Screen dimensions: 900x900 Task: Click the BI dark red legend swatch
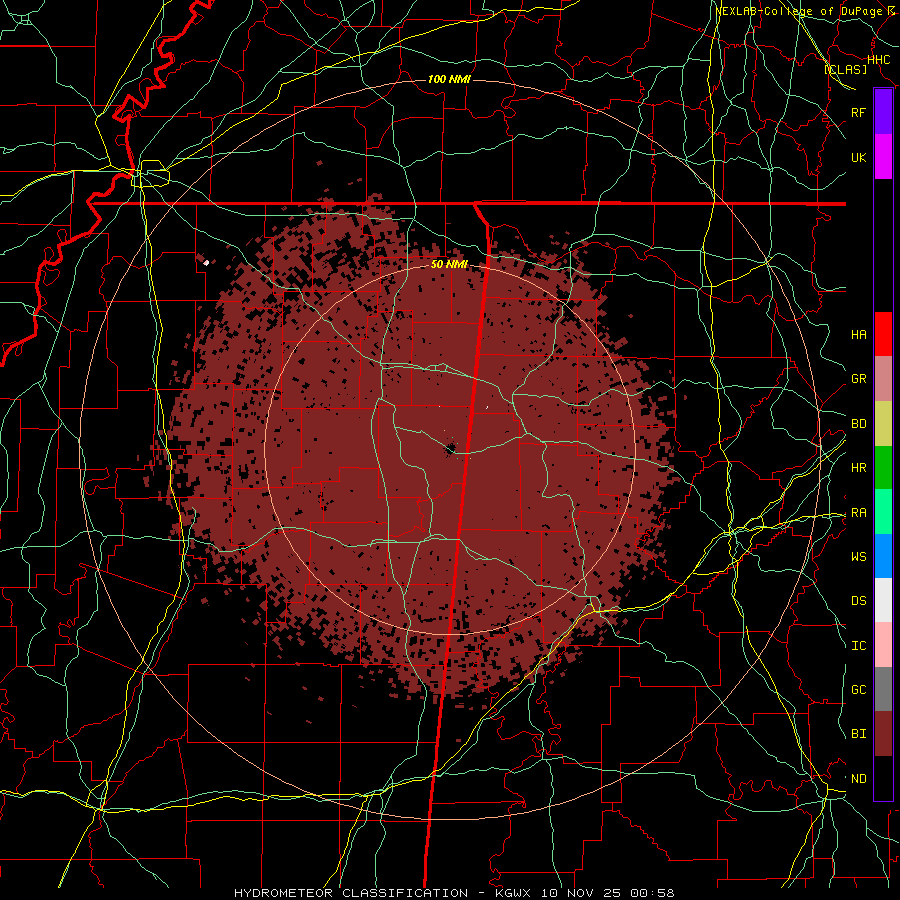pyautogui.click(x=883, y=734)
